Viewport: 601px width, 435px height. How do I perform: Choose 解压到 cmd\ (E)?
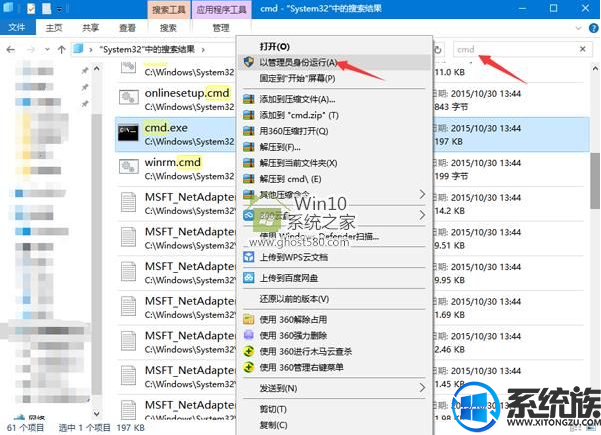pyautogui.click(x=333, y=179)
